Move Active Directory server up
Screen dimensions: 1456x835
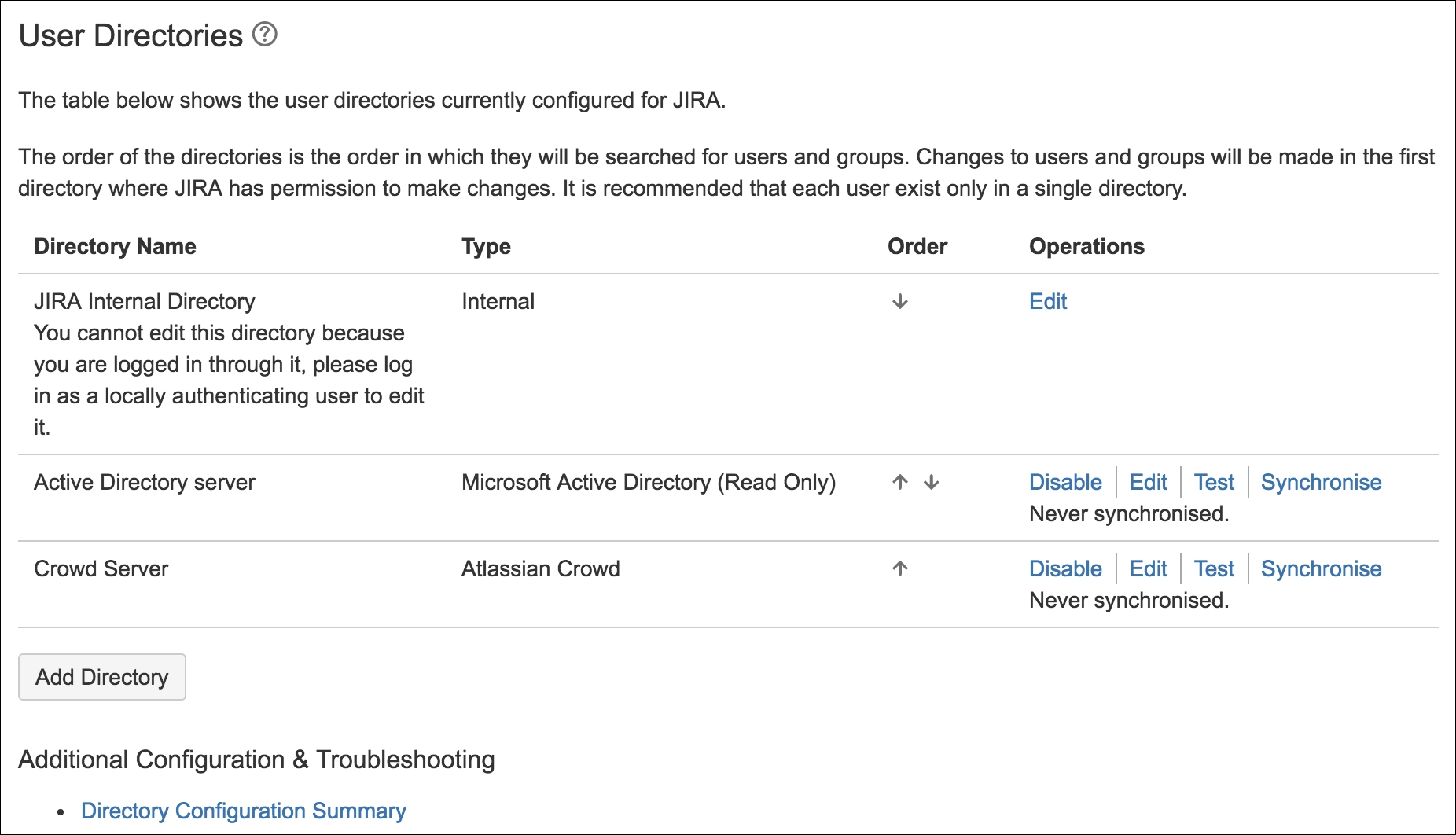[x=900, y=482]
